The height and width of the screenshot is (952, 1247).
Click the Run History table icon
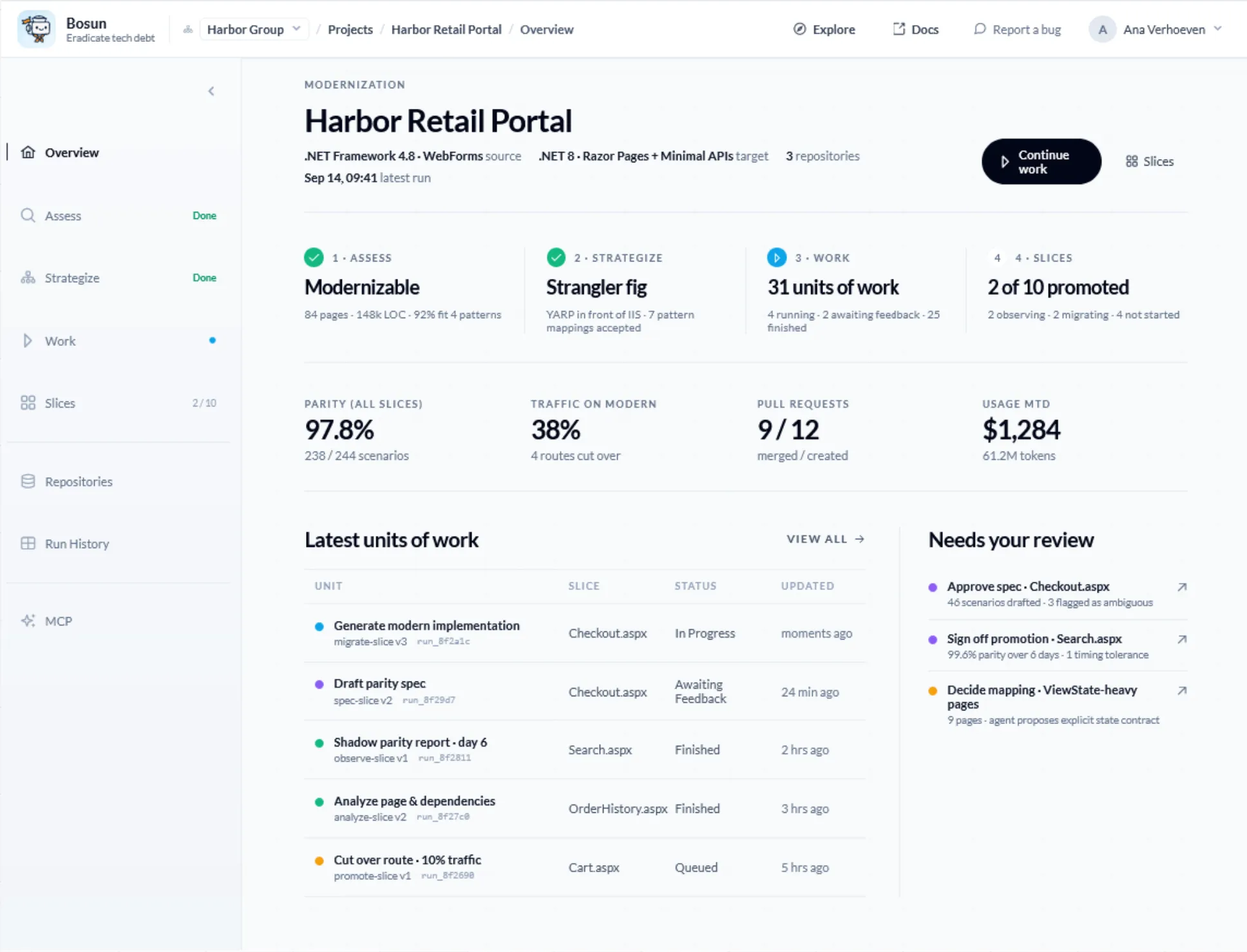coord(28,543)
